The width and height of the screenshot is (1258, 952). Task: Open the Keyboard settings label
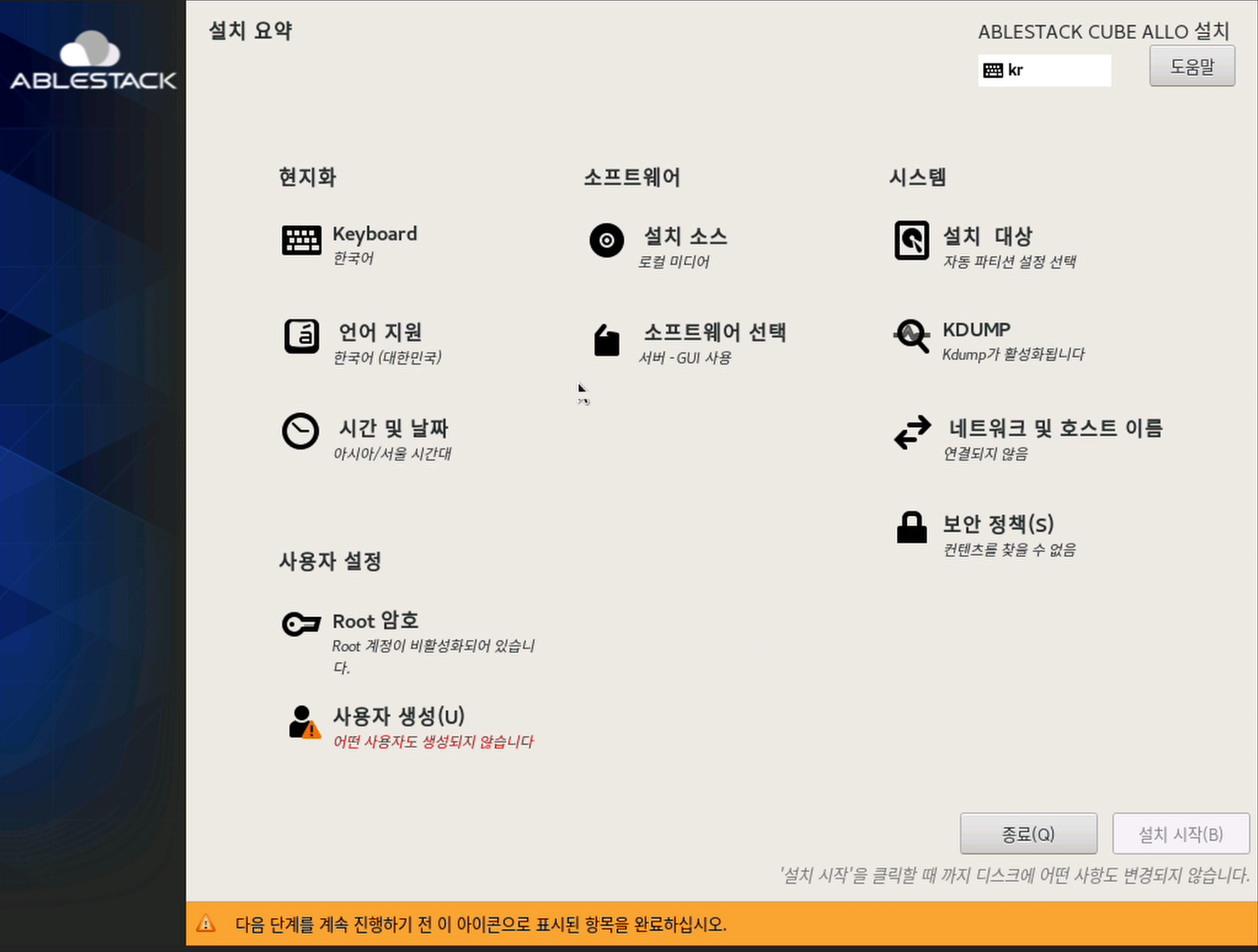pyautogui.click(x=374, y=234)
